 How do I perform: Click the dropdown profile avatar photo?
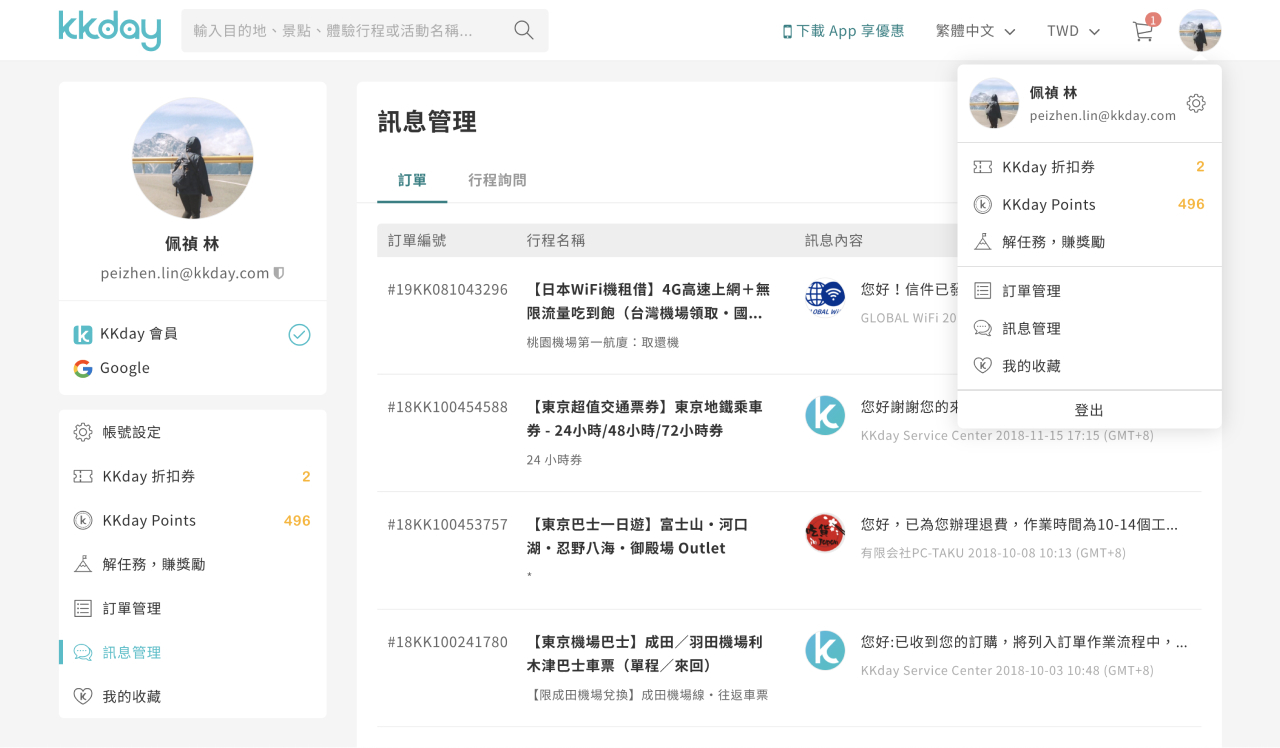[x=994, y=103]
